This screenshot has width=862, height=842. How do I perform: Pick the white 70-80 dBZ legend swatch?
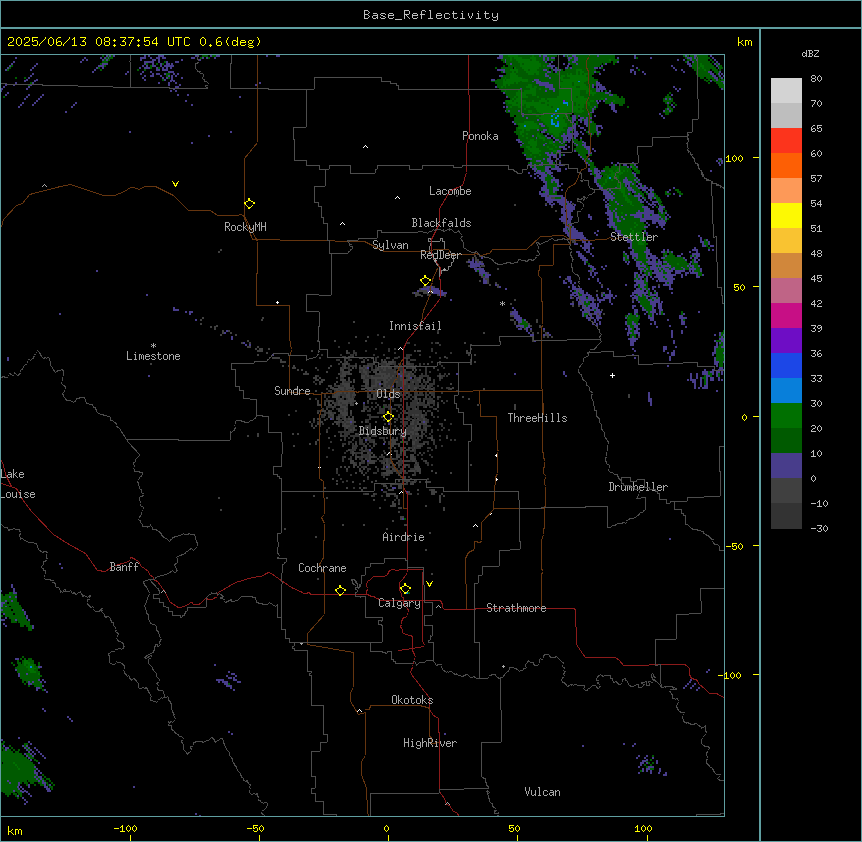click(x=786, y=91)
